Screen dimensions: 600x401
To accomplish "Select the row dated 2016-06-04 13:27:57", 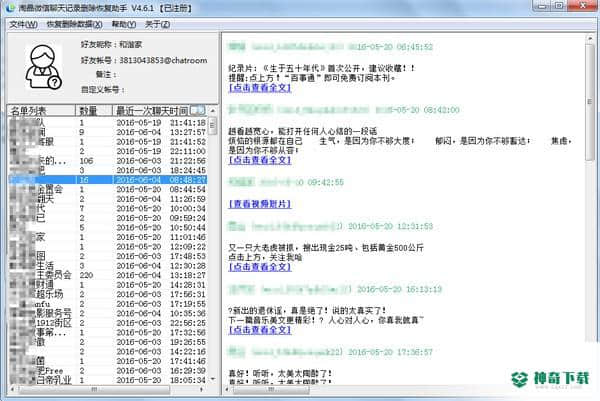I will point(108,132).
